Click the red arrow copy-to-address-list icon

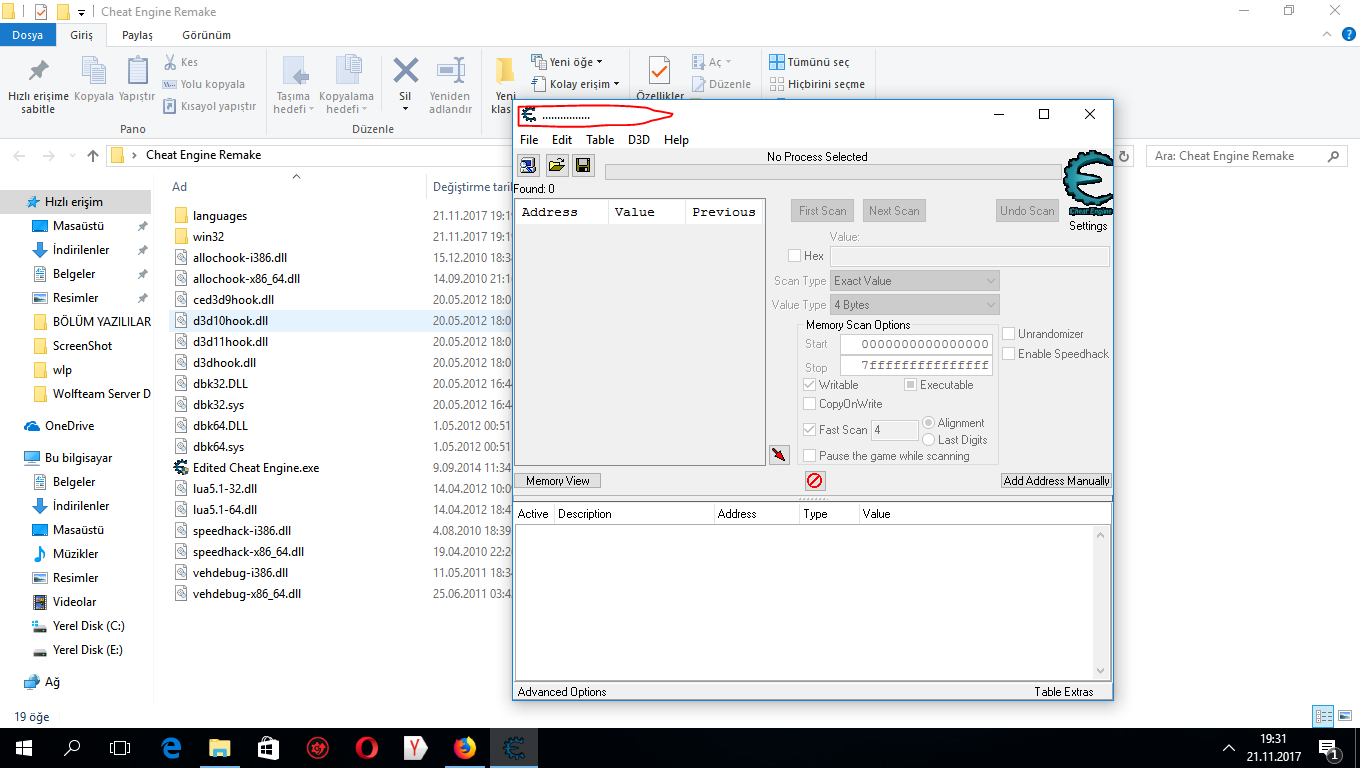779,455
